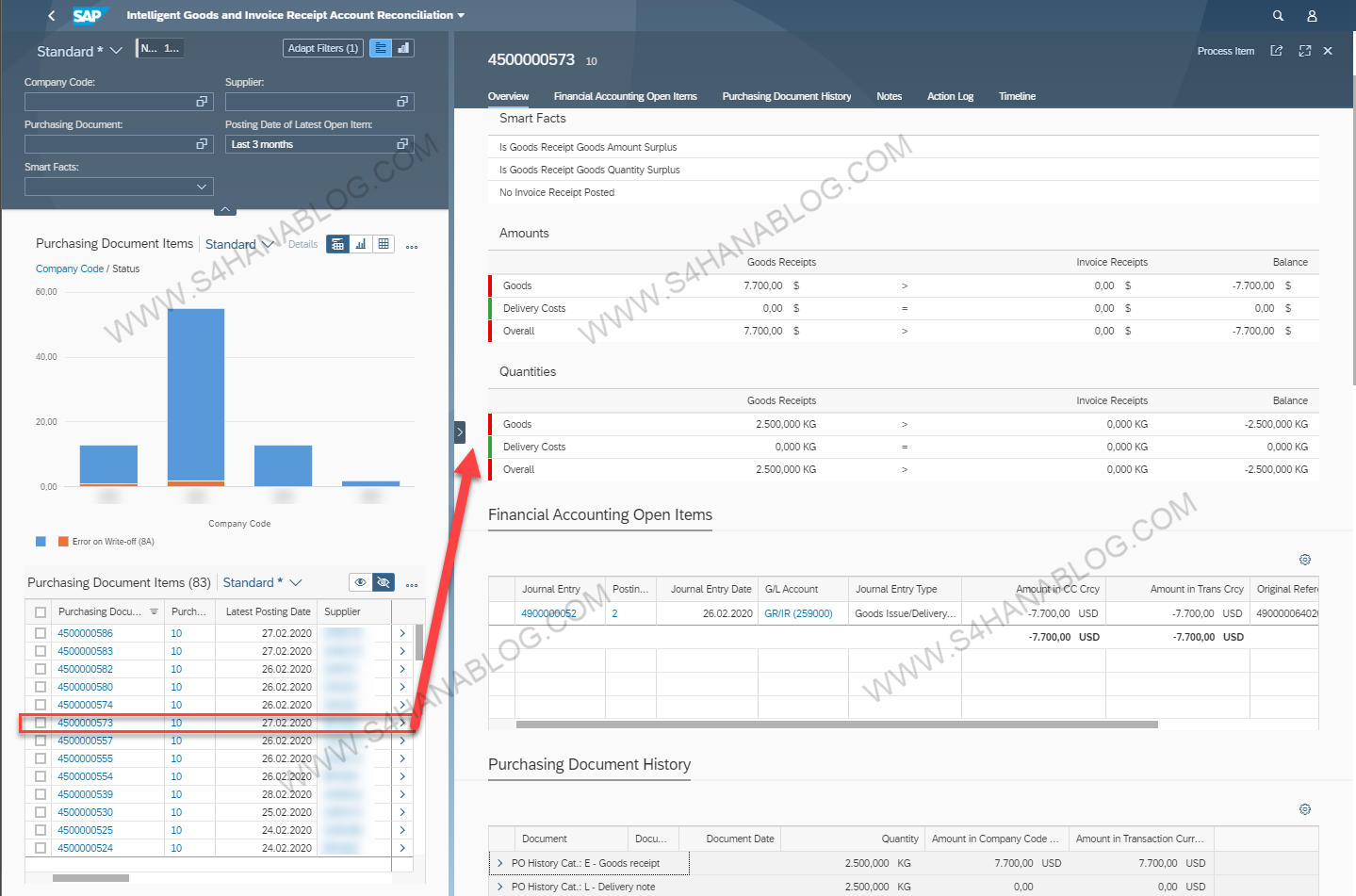Collapse the filter header with up chevron
Screen dimensions: 1356x896
point(225,209)
